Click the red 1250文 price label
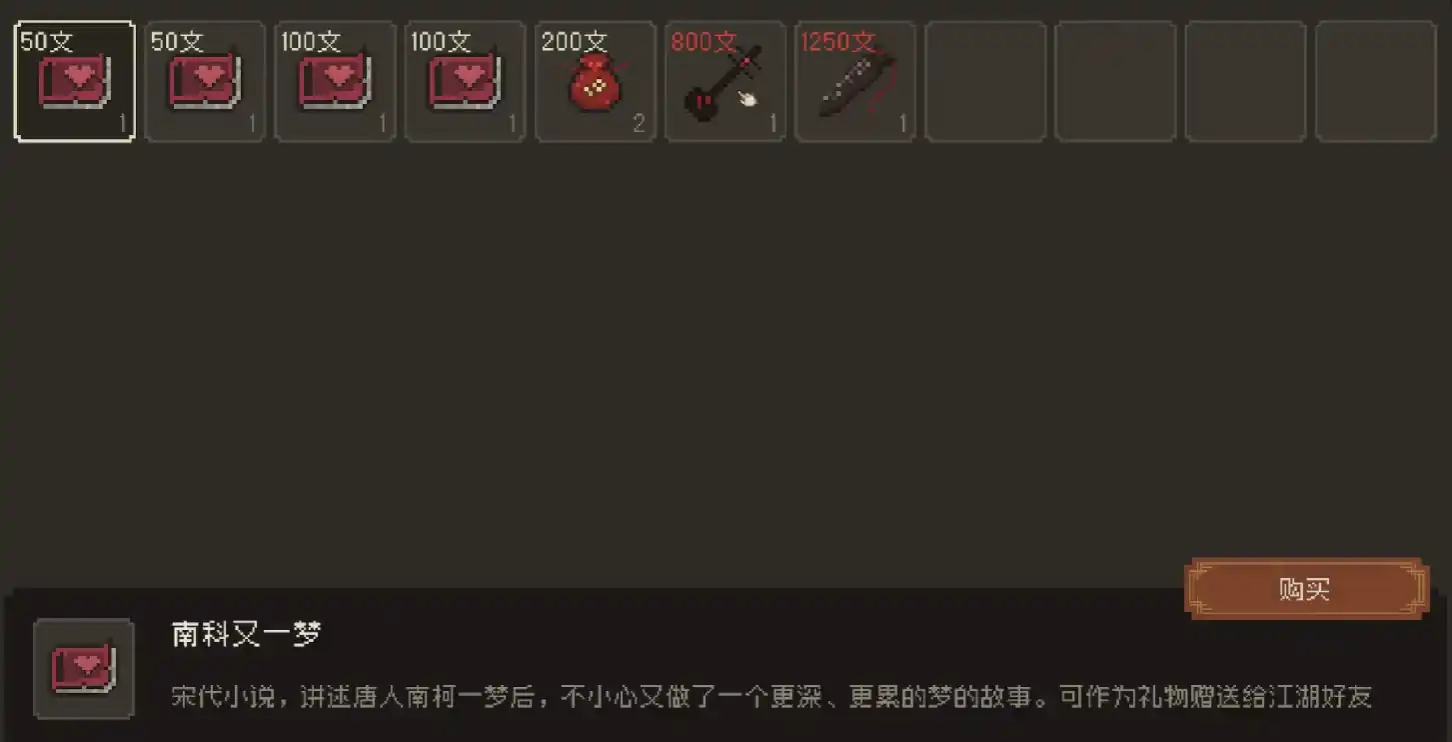Screen dimensions: 1452x742 [838, 42]
